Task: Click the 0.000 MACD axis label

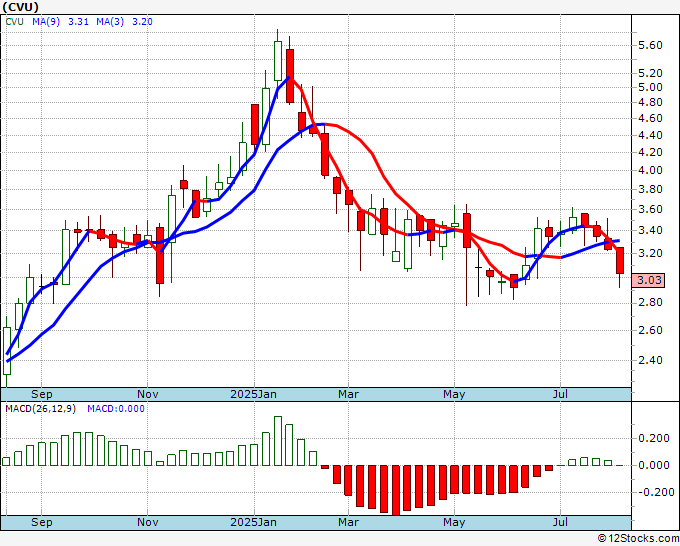Action: click(654, 466)
